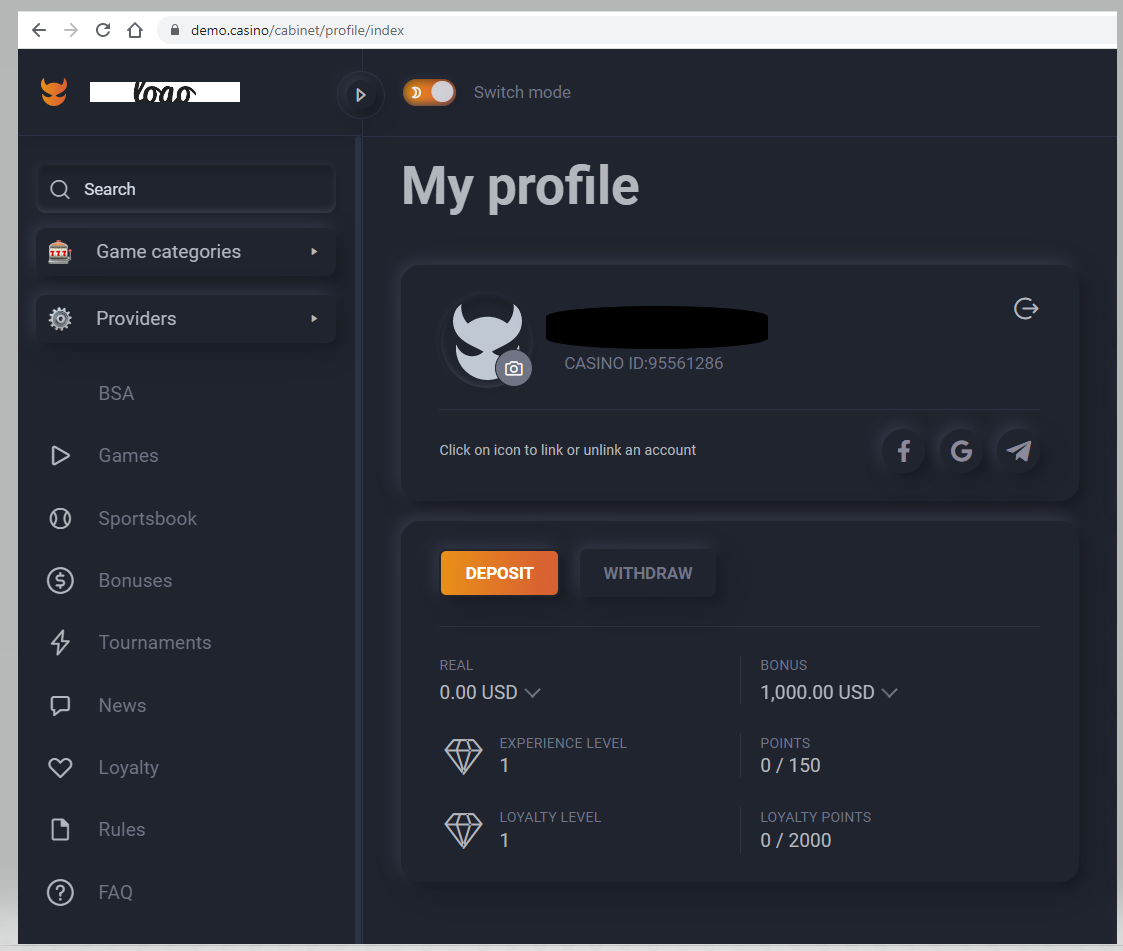Open the BONUS balance currency dropdown

tap(889, 692)
